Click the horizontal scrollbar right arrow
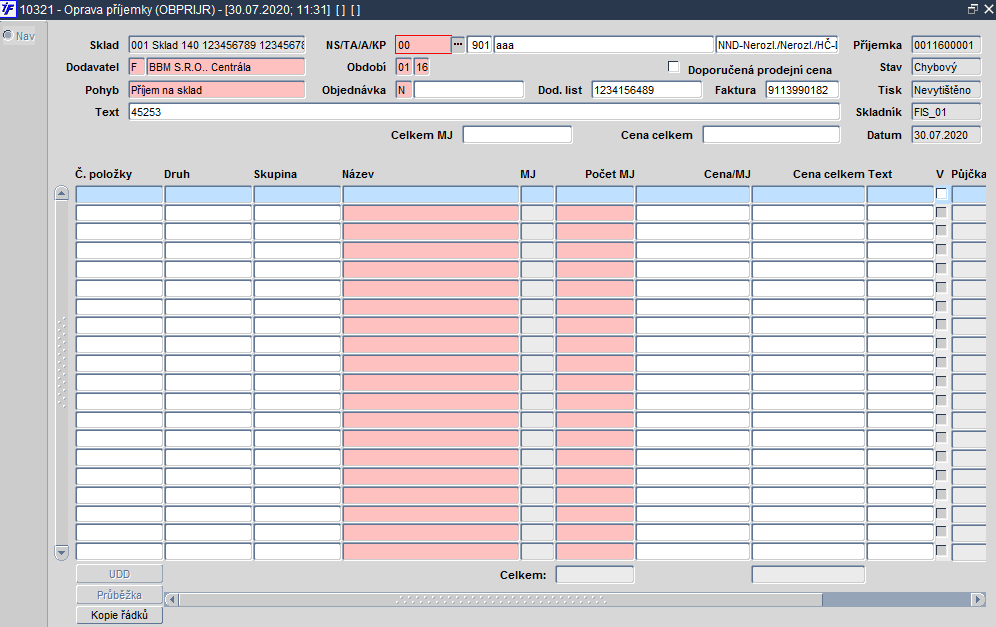The width and height of the screenshot is (996, 627). 979,599
